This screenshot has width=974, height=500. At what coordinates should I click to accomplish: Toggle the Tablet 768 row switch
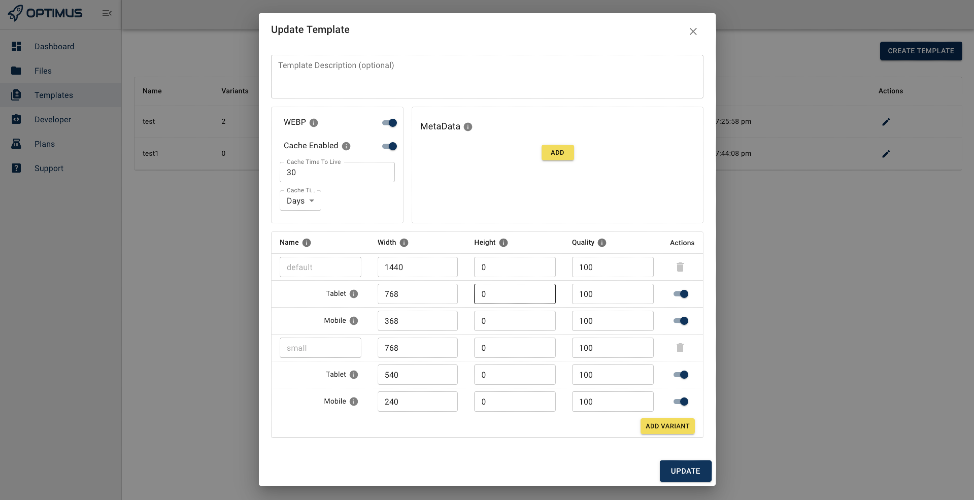681,294
